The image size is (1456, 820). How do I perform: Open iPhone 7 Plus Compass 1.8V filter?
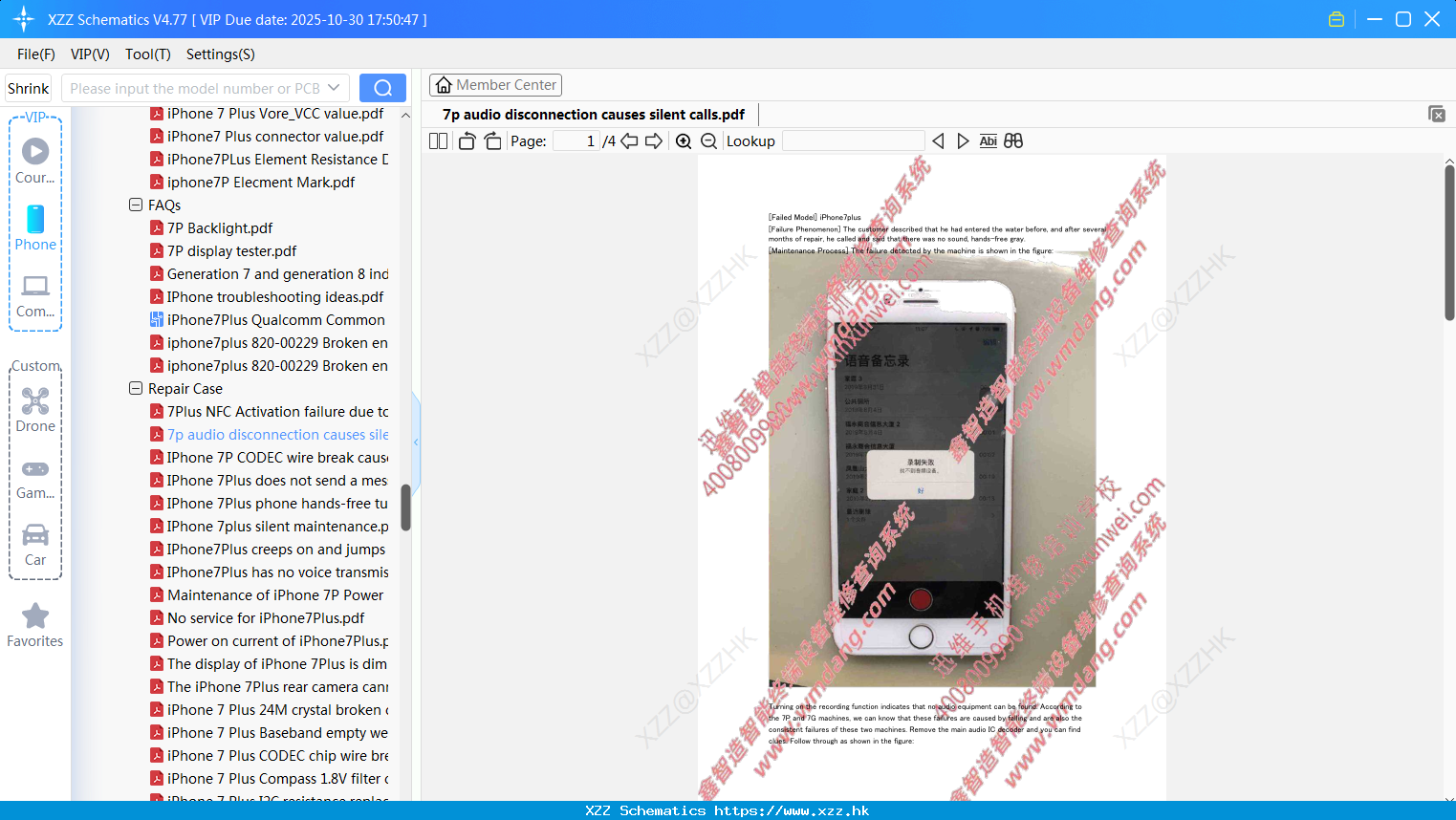pos(277,779)
